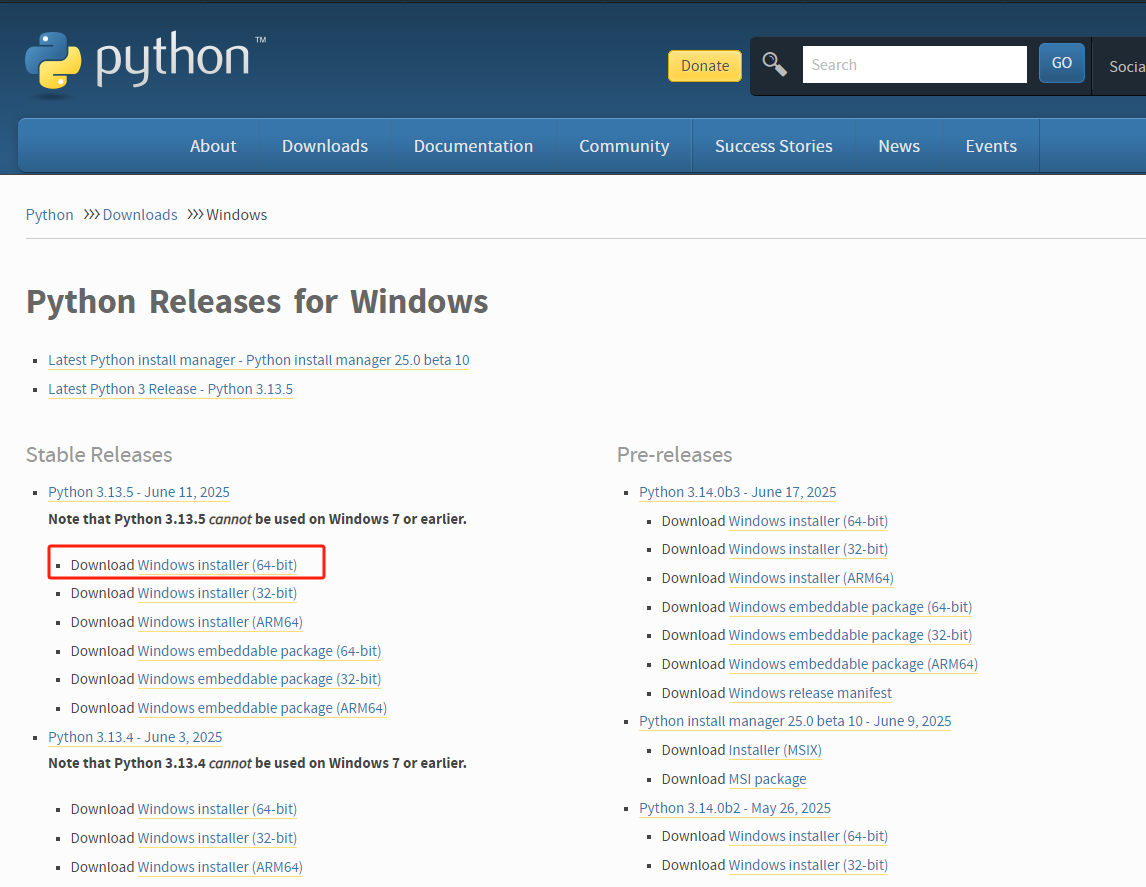This screenshot has height=887, width=1146.
Task: Download MSI package
Action: [767, 780]
